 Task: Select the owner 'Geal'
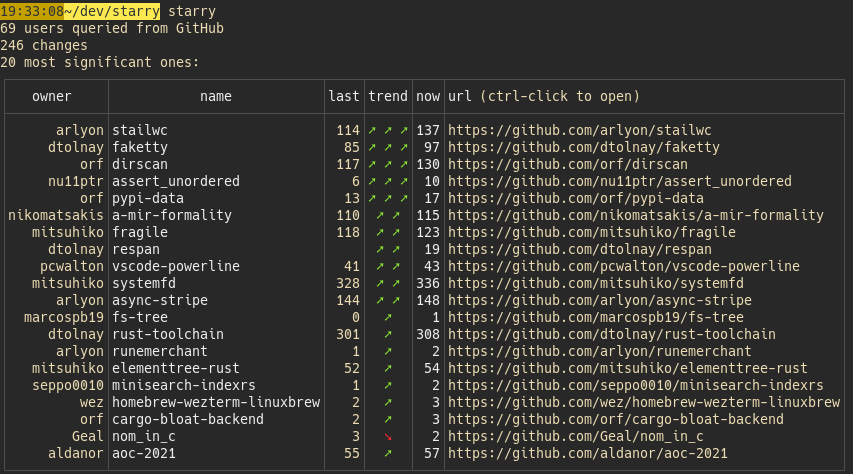point(88,436)
